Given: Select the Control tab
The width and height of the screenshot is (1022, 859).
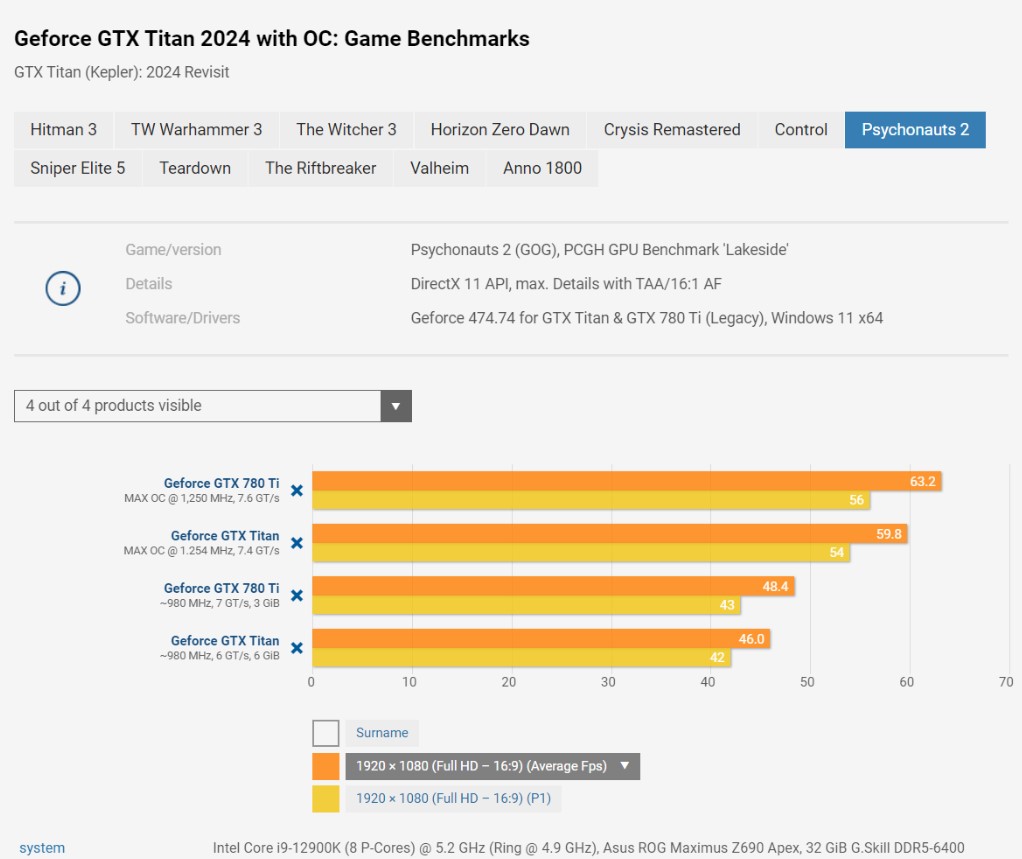Looking at the screenshot, I should point(800,130).
